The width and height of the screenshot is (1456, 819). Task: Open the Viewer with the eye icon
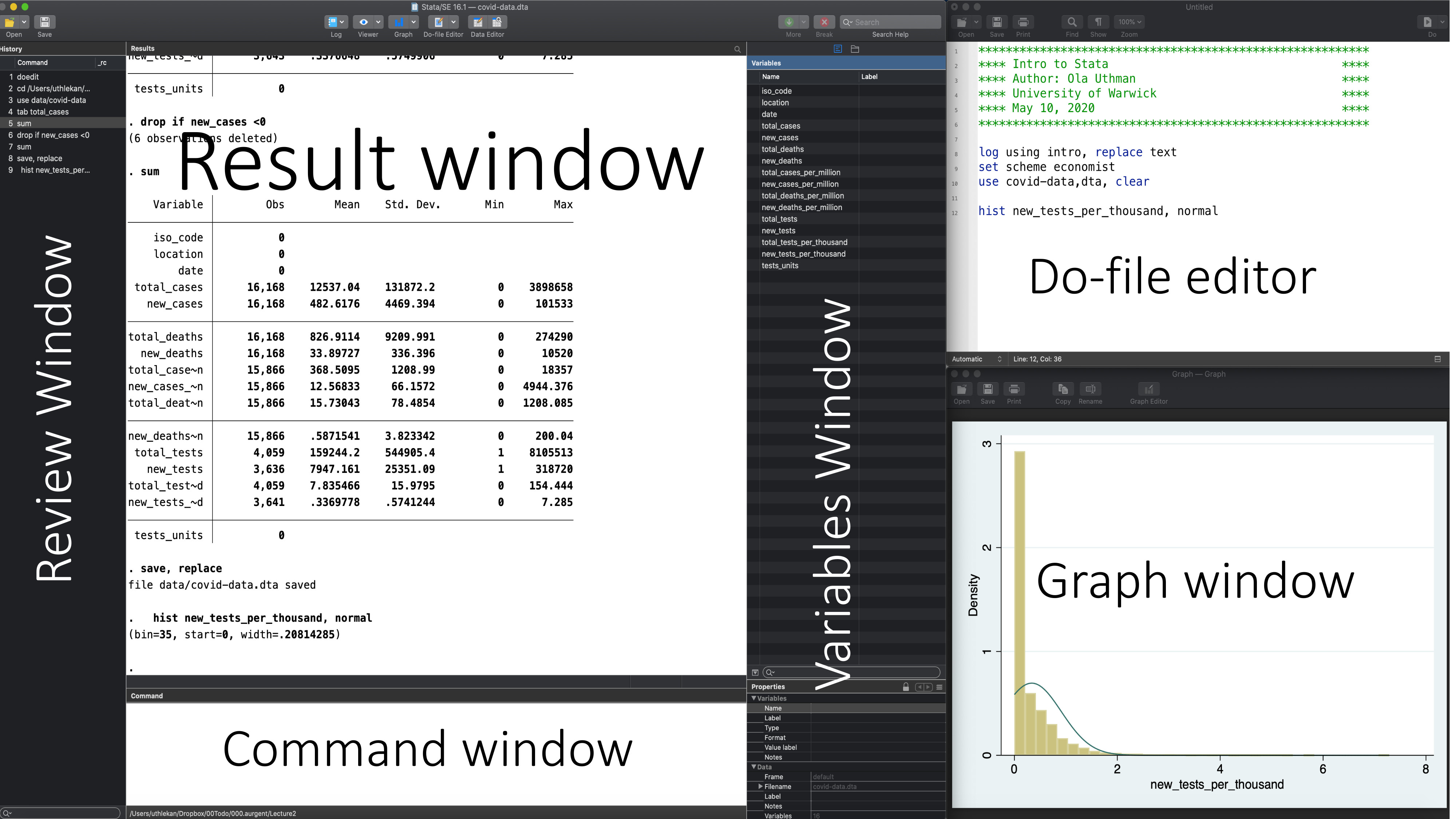363,23
